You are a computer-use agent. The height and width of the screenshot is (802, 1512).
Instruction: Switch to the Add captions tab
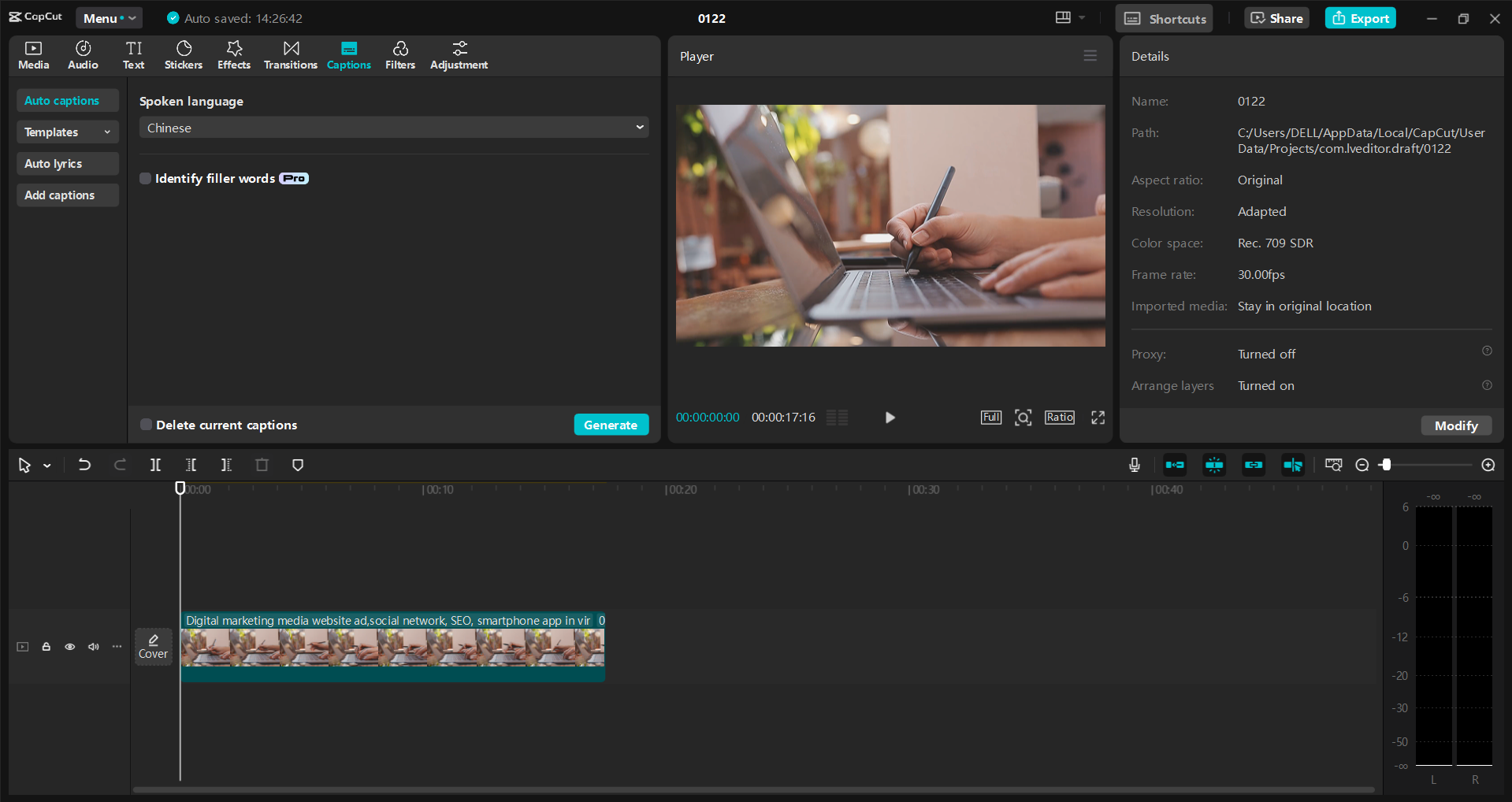[x=67, y=195]
